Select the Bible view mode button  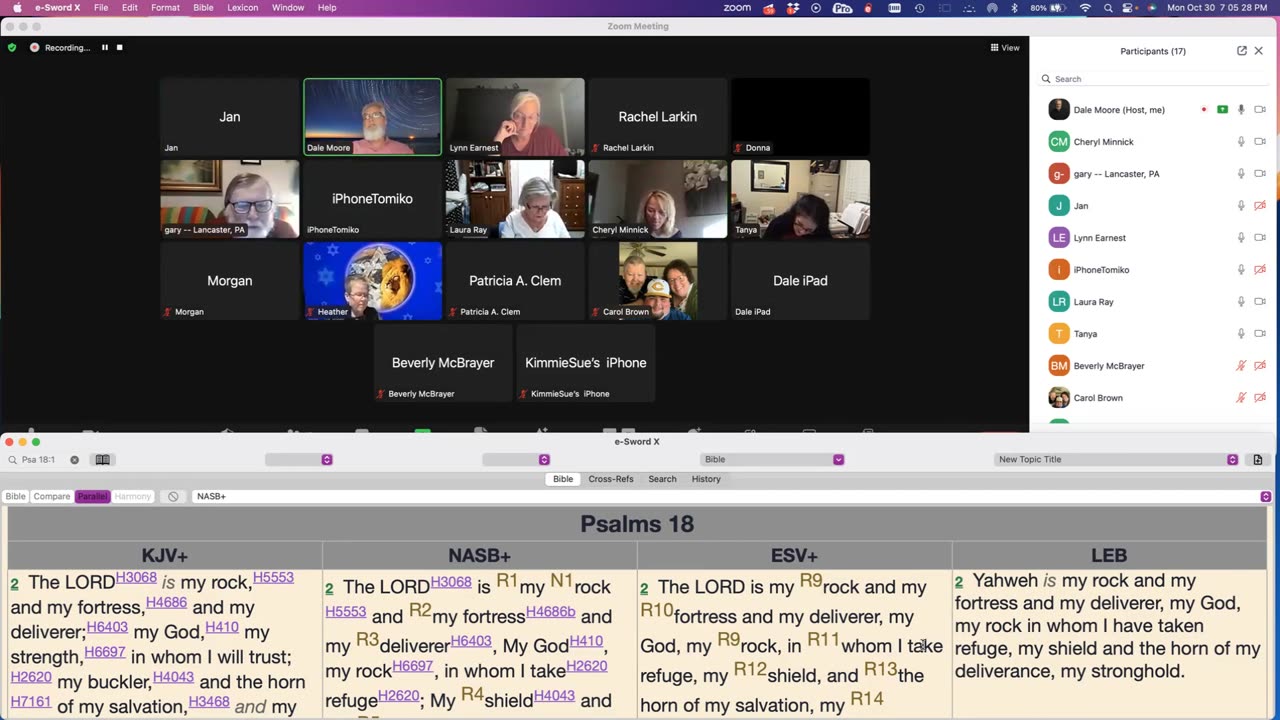[x=16, y=496]
